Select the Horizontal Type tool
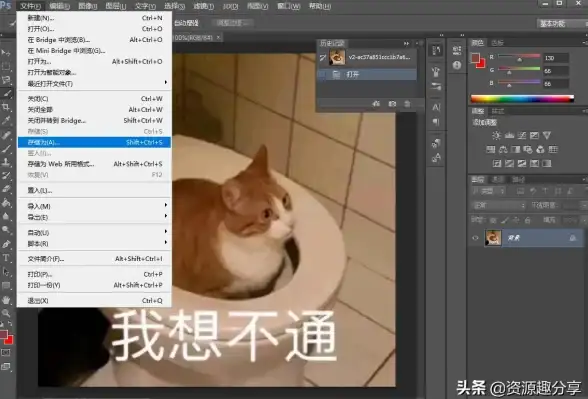 coord(6,258)
